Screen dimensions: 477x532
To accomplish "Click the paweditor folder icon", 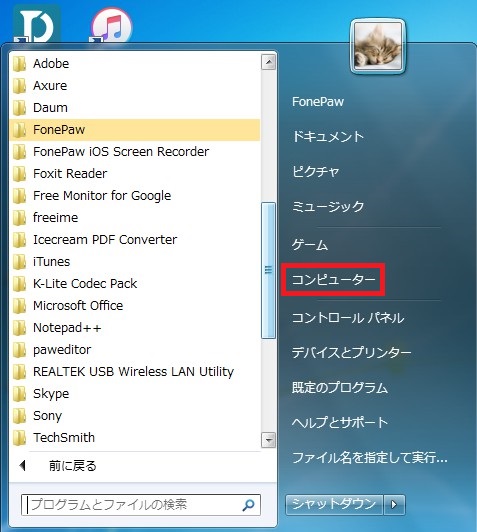I will coord(19,350).
